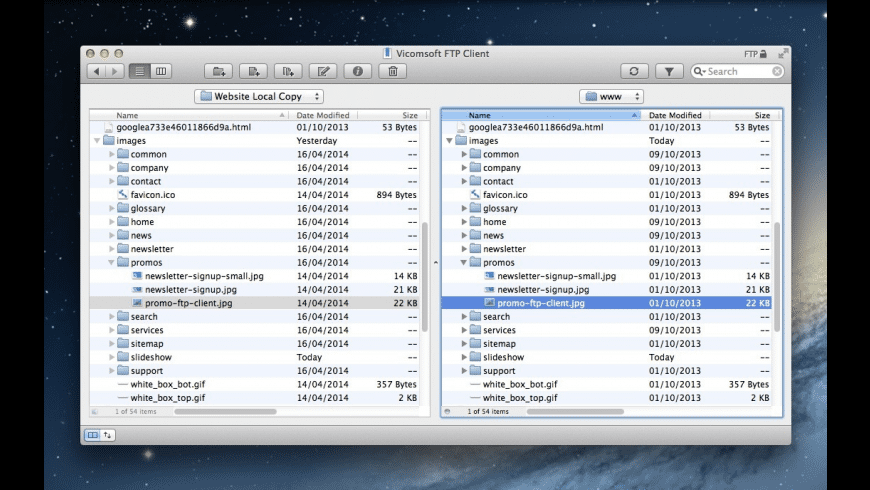This screenshot has width=870, height=490.
Task: Click the Edit file pencil icon
Action: (x=322, y=71)
